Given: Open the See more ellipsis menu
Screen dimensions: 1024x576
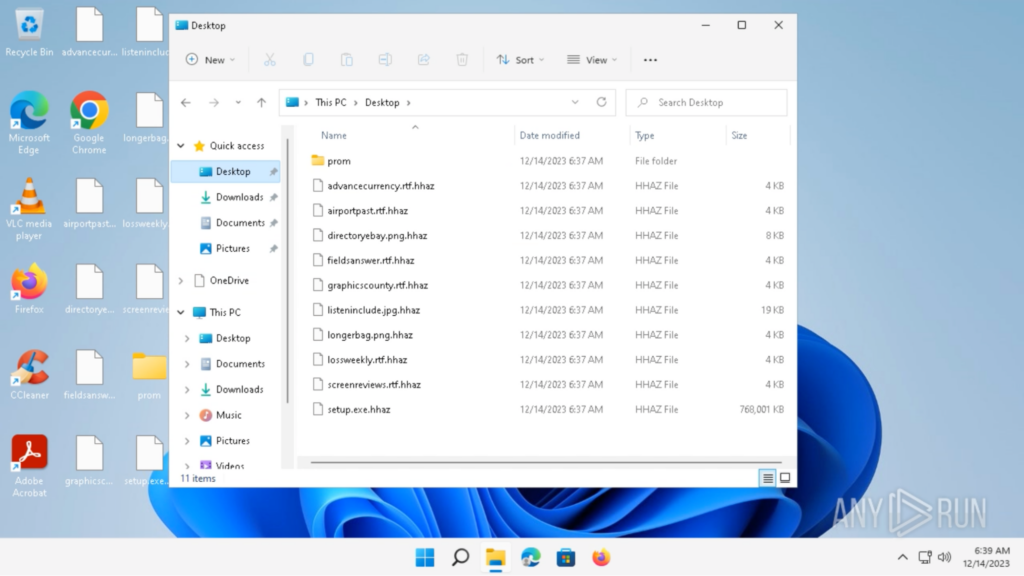Looking at the screenshot, I should point(650,60).
